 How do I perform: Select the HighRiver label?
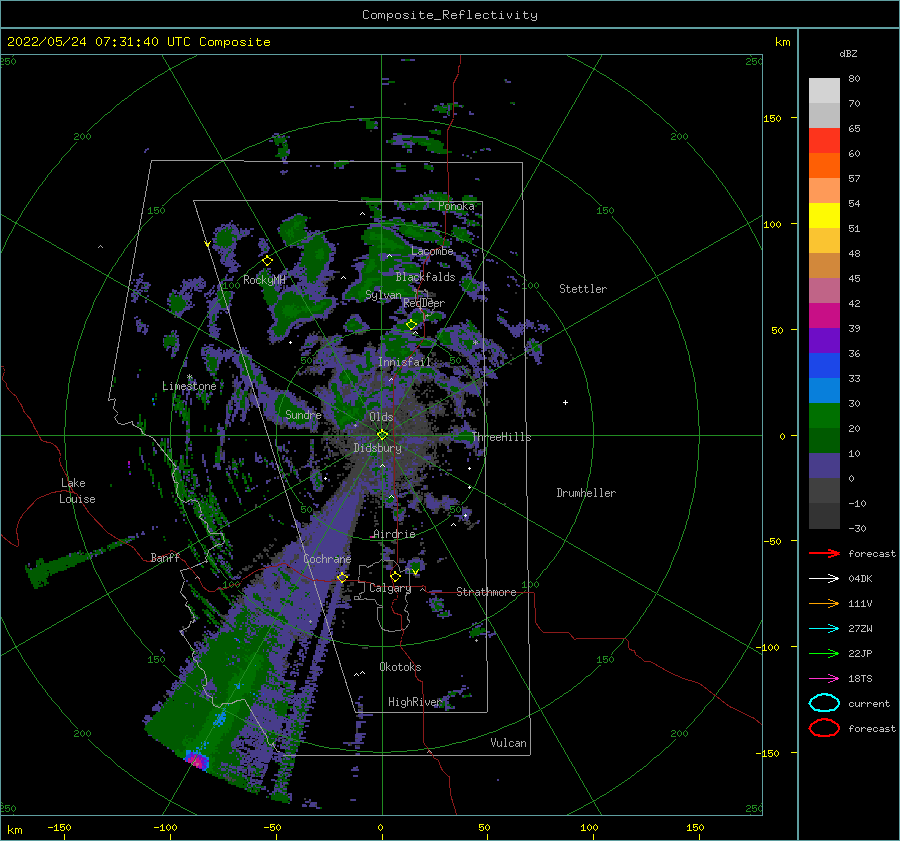pyautogui.click(x=414, y=702)
